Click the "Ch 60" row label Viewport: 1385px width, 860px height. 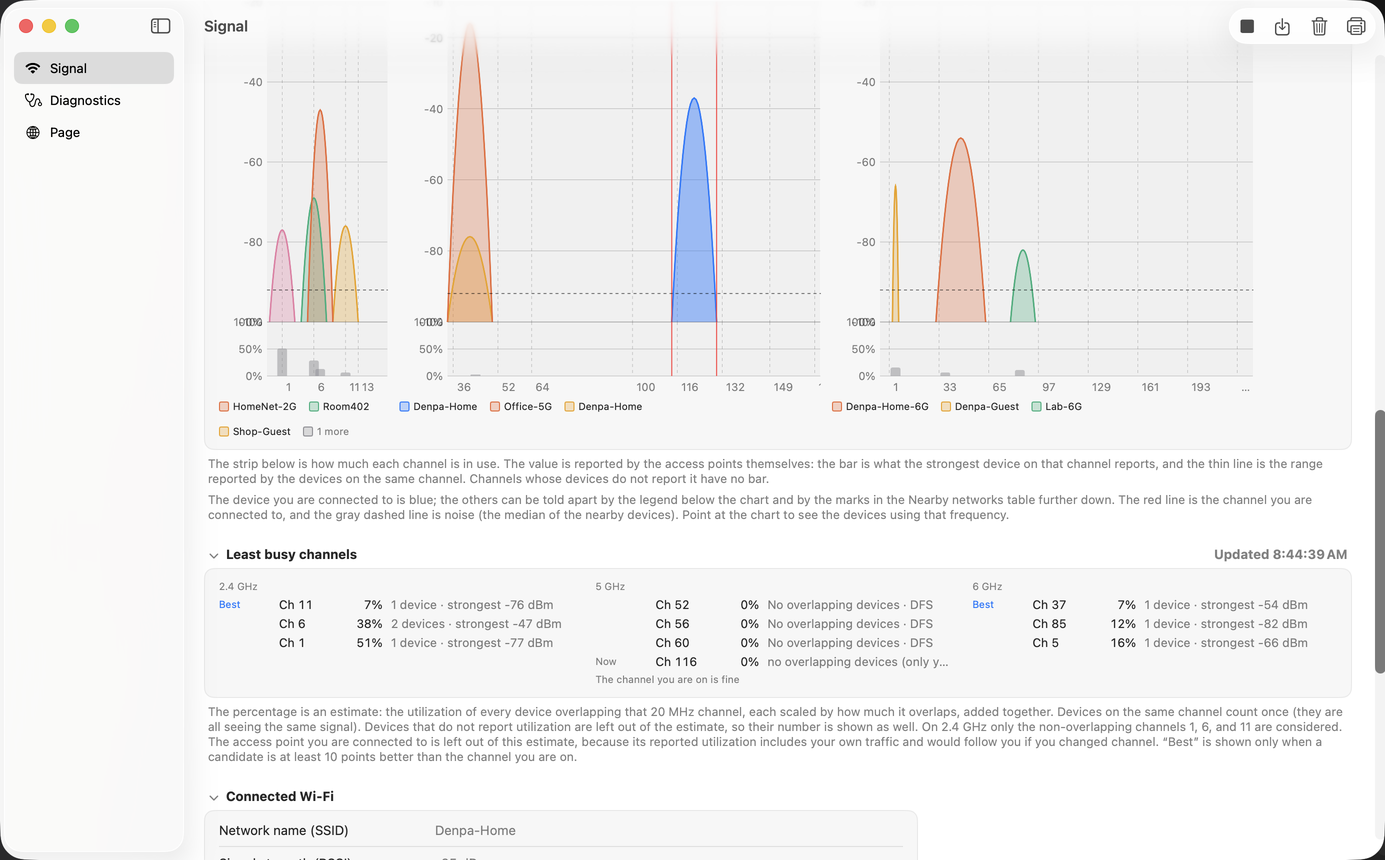[x=673, y=643]
